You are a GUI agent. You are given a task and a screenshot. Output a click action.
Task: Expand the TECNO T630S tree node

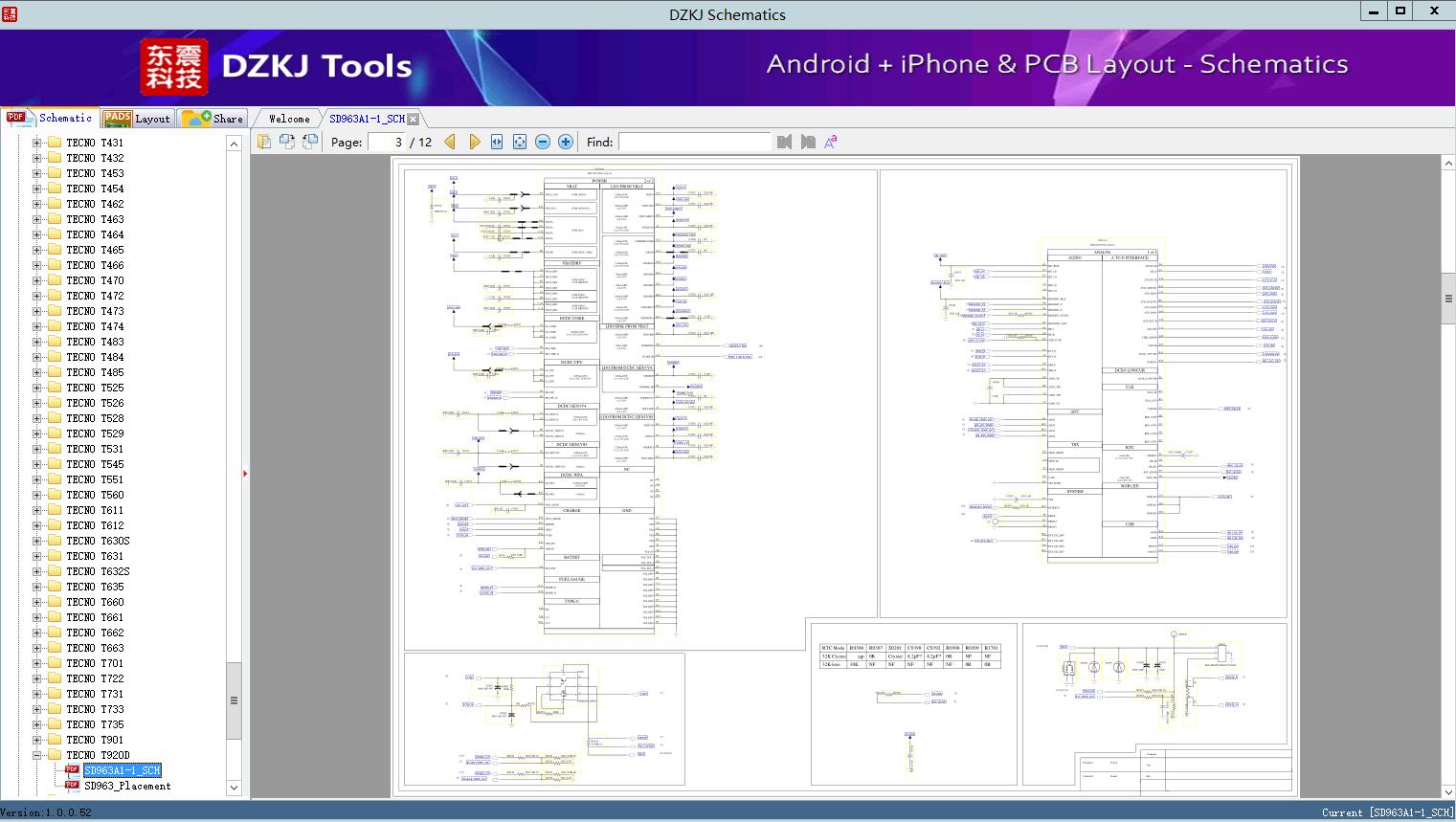pos(36,541)
